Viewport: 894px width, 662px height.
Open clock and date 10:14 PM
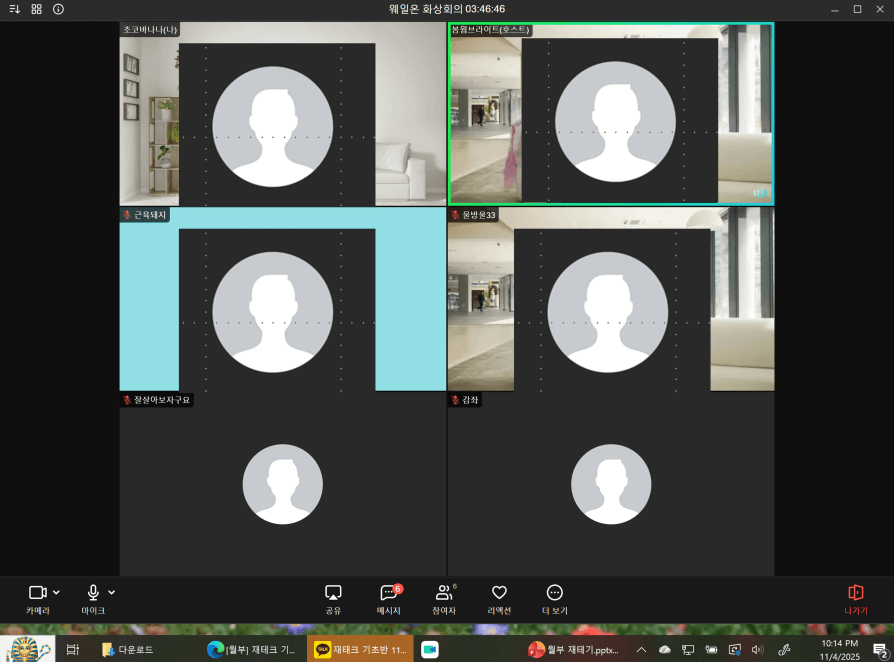[x=839, y=649]
